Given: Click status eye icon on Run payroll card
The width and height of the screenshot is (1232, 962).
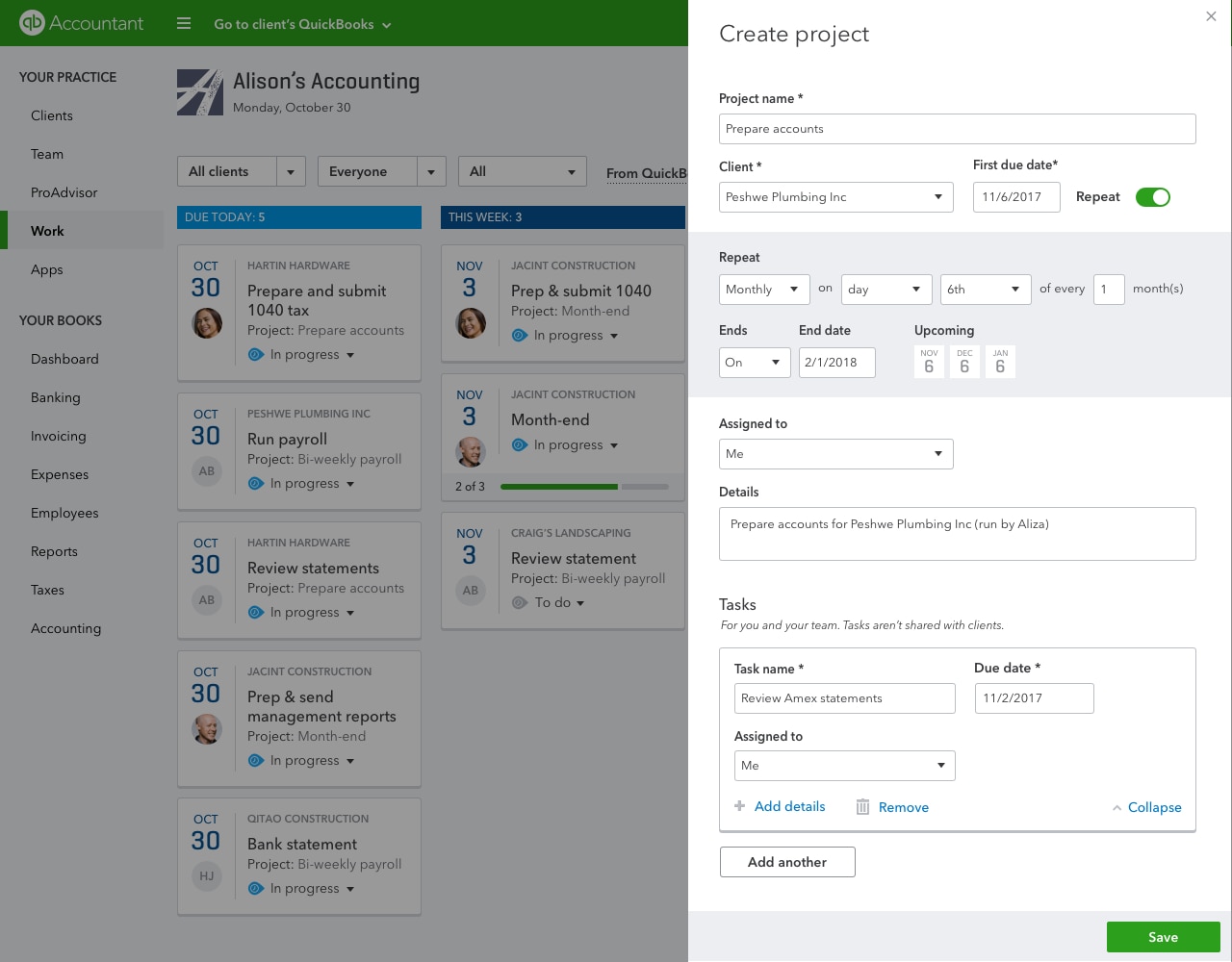Looking at the screenshot, I should [256, 484].
